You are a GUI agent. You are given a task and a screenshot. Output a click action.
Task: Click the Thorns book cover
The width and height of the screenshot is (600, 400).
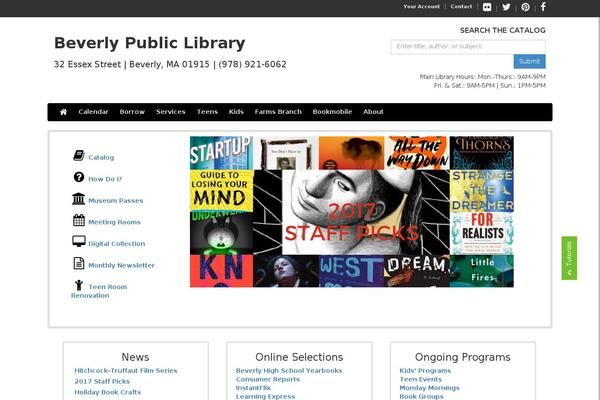click(x=482, y=153)
